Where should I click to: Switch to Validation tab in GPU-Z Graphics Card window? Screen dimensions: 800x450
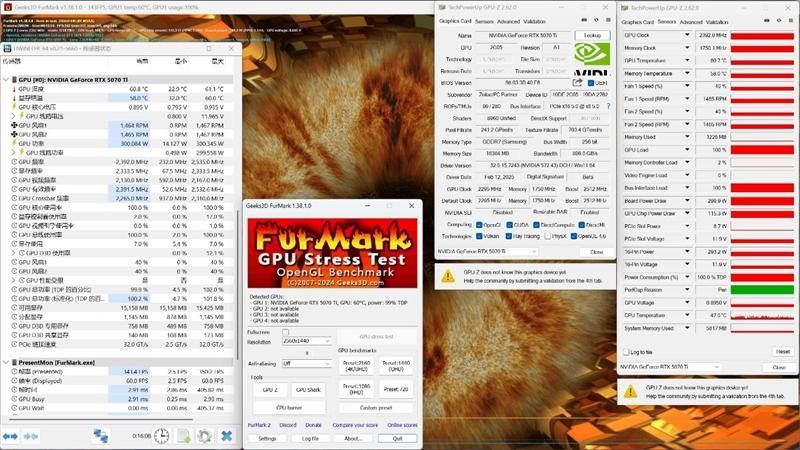coord(534,21)
